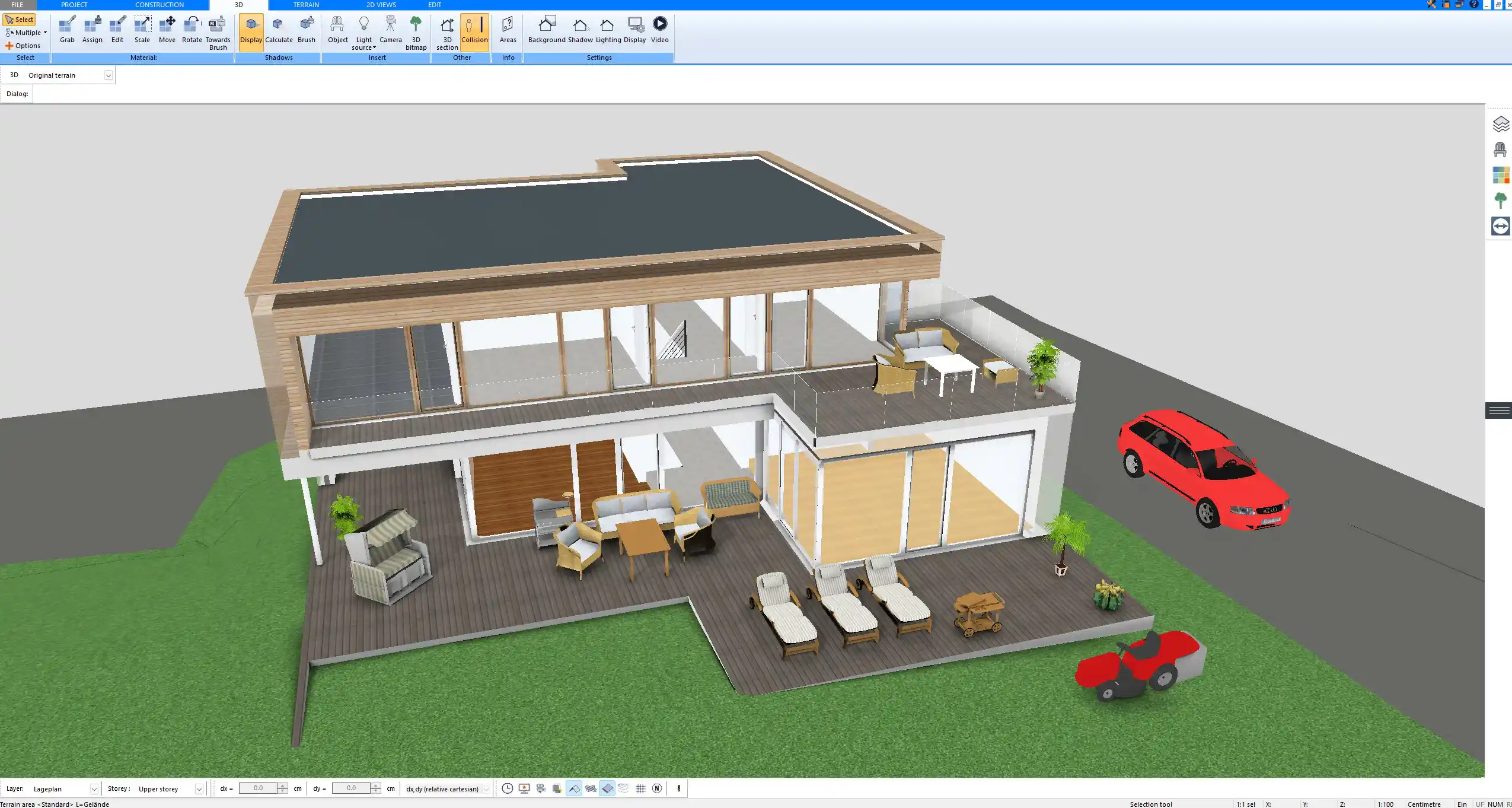Image resolution: width=1512 pixels, height=808 pixels.
Task: Click the 1:100 scale in status bar
Action: [x=1385, y=804]
